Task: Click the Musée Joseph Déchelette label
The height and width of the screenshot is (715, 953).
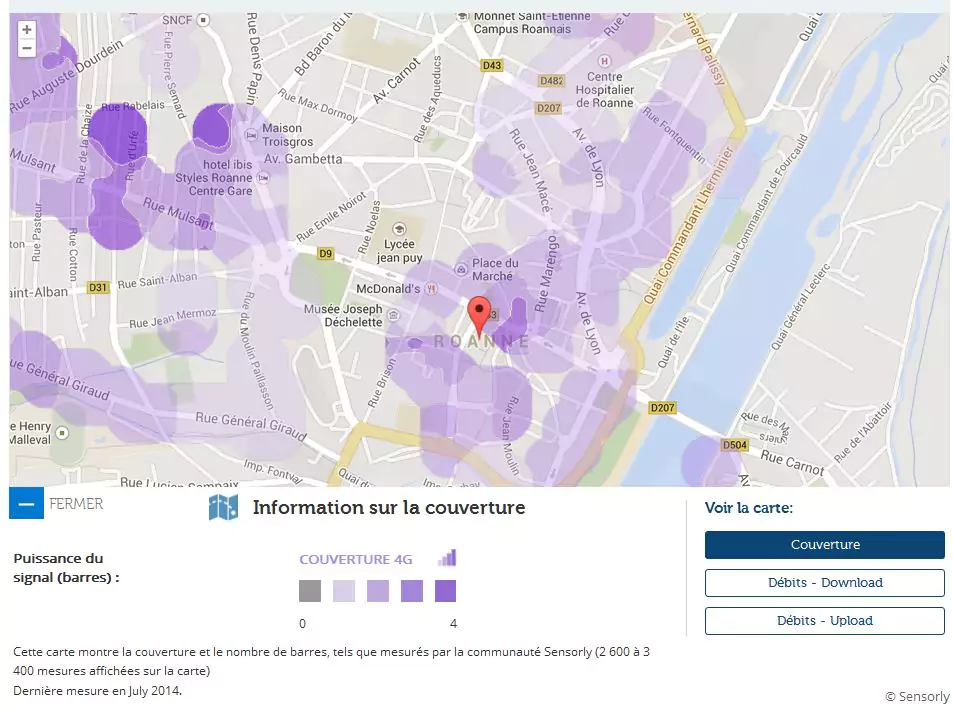Action: [x=343, y=315]
